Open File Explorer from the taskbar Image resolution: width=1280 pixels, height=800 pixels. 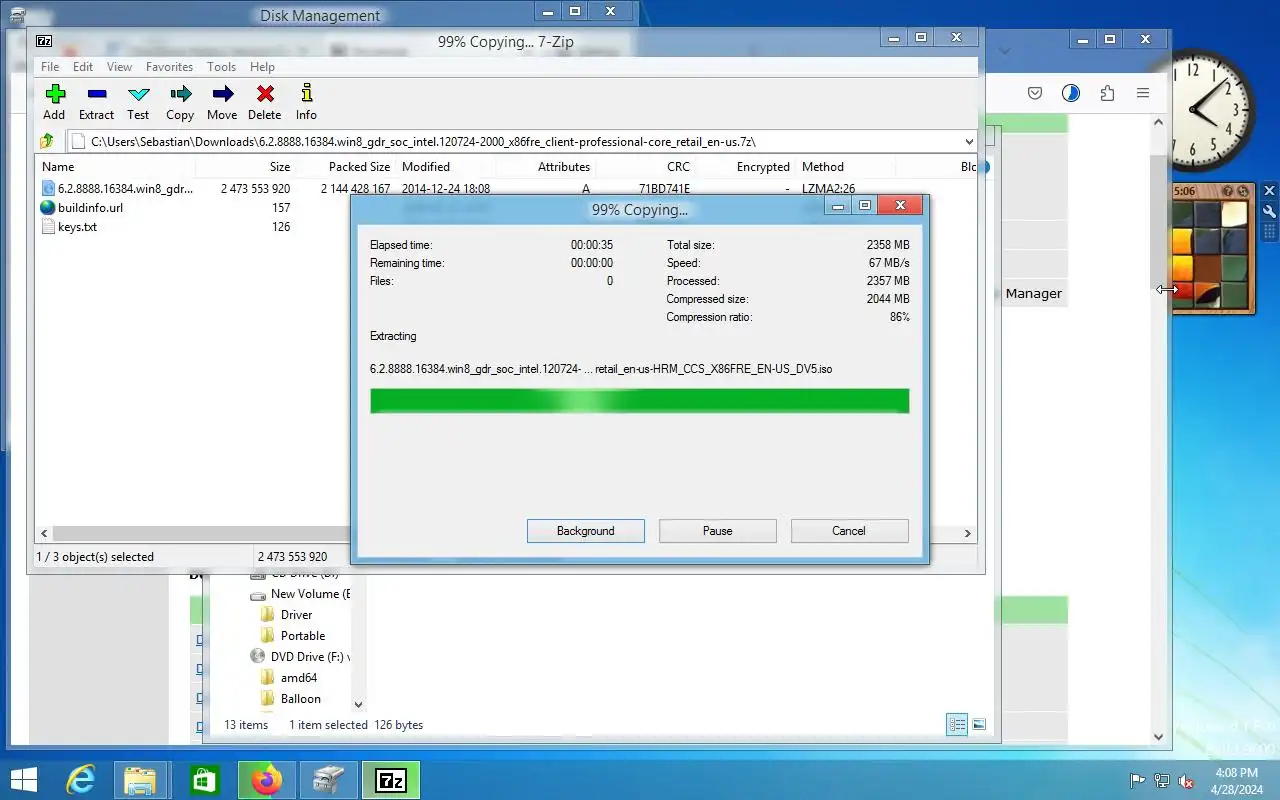(x=140, y=780)
